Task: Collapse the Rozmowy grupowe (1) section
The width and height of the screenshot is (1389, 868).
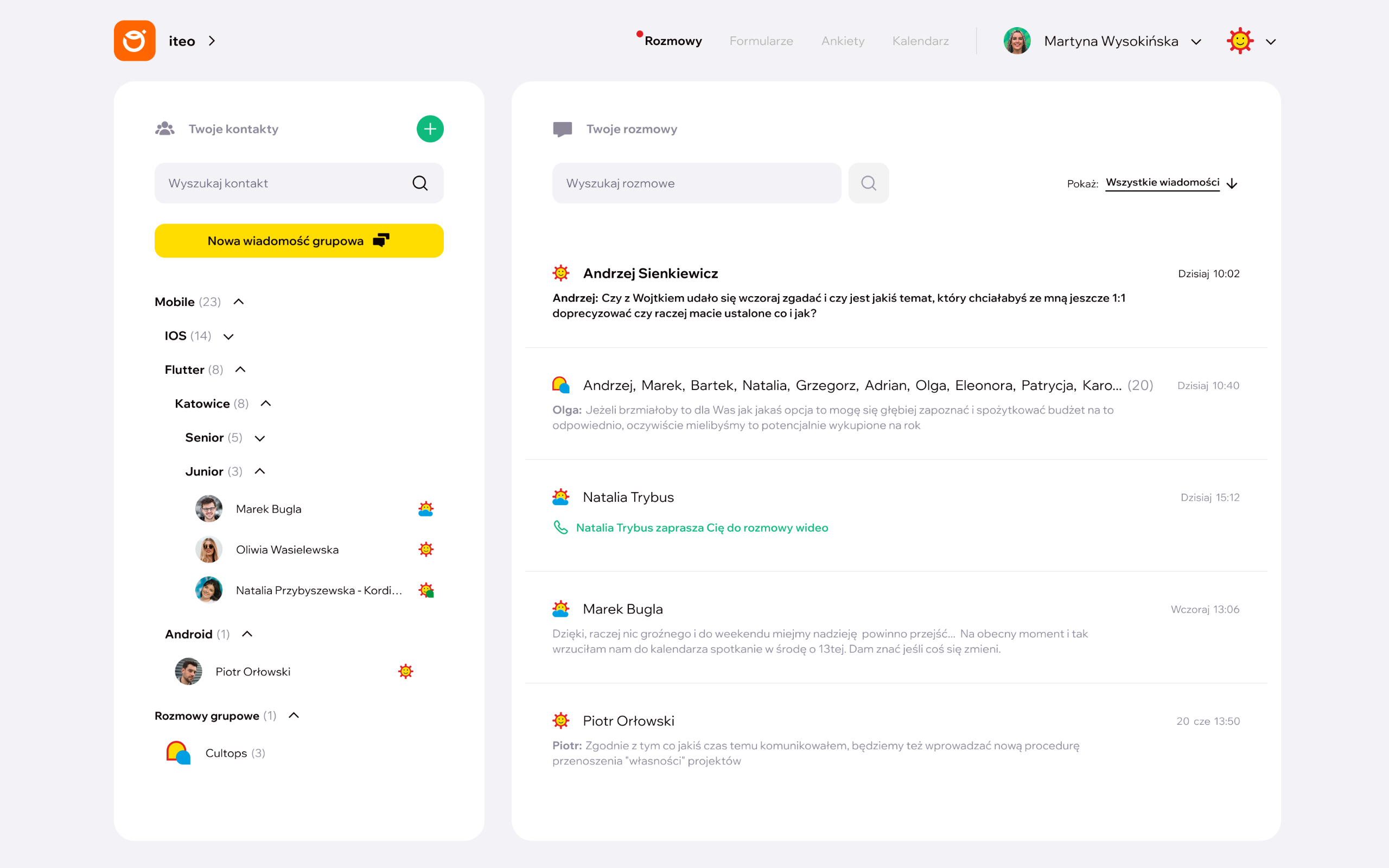Action: 294,716
